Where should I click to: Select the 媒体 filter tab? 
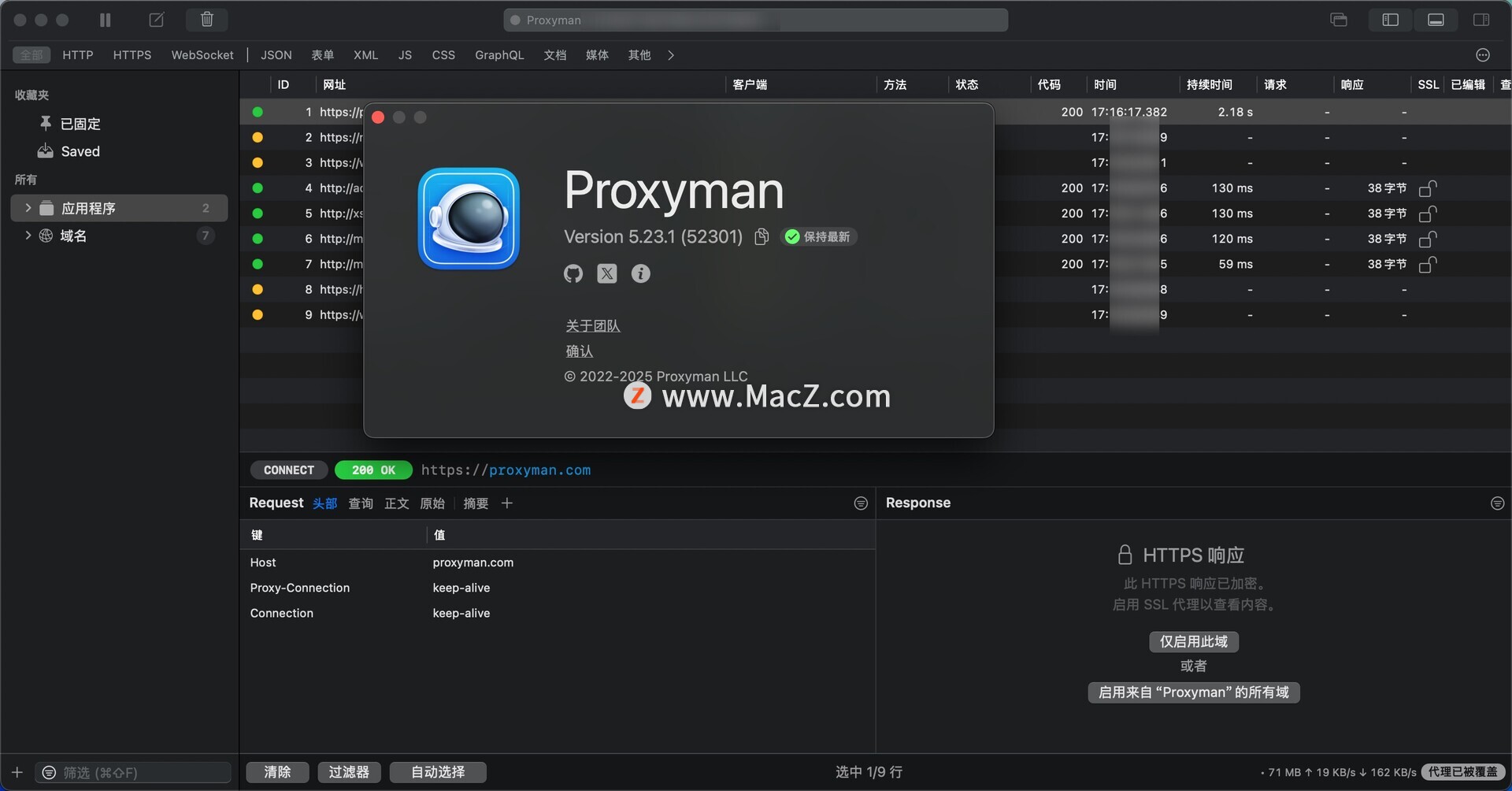click(597, 54)
